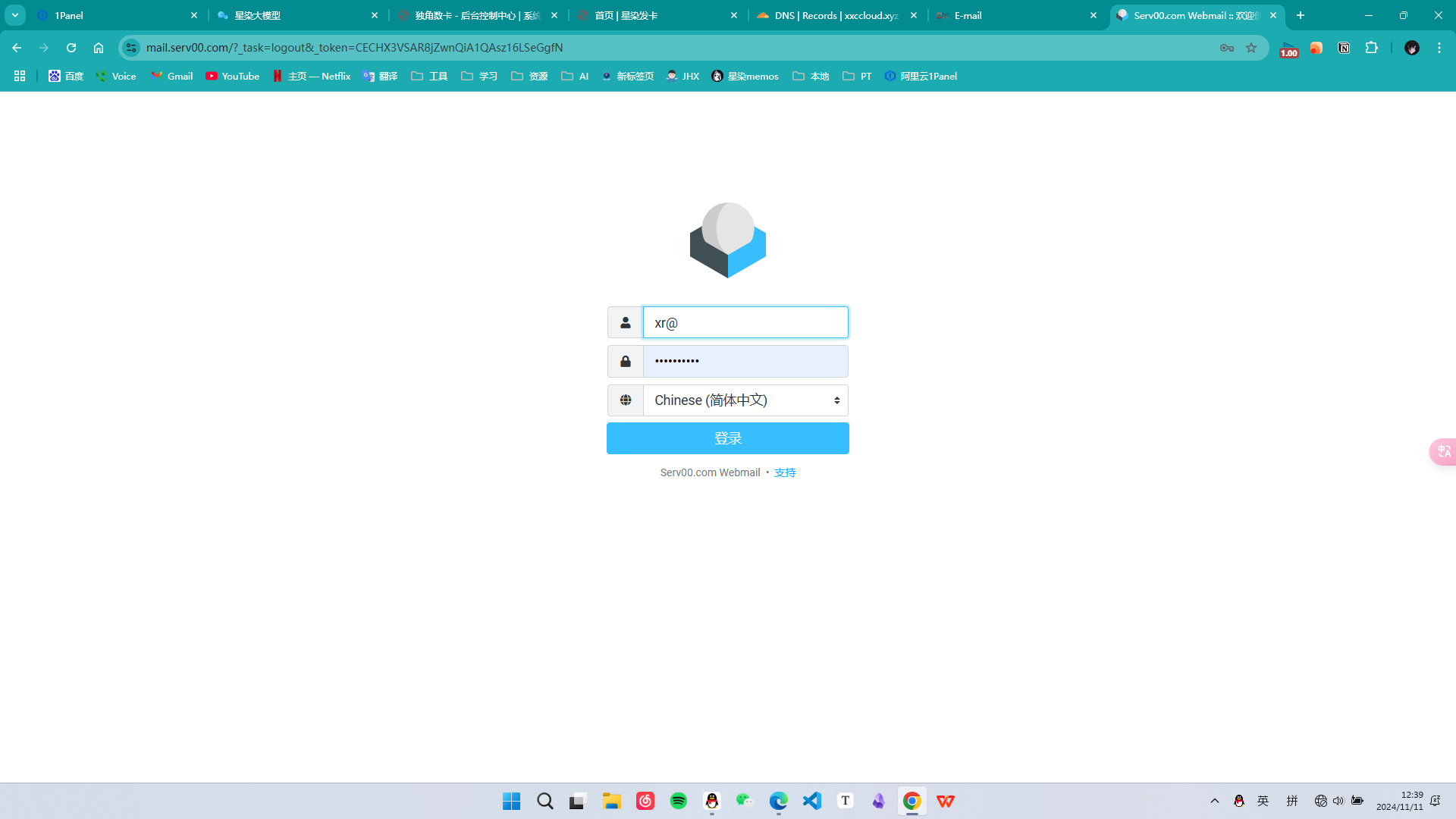This screenshot has height=819, width=1456.
Task: Open Chrome menu three-dots button
Action: click(x=1439, y=48)
